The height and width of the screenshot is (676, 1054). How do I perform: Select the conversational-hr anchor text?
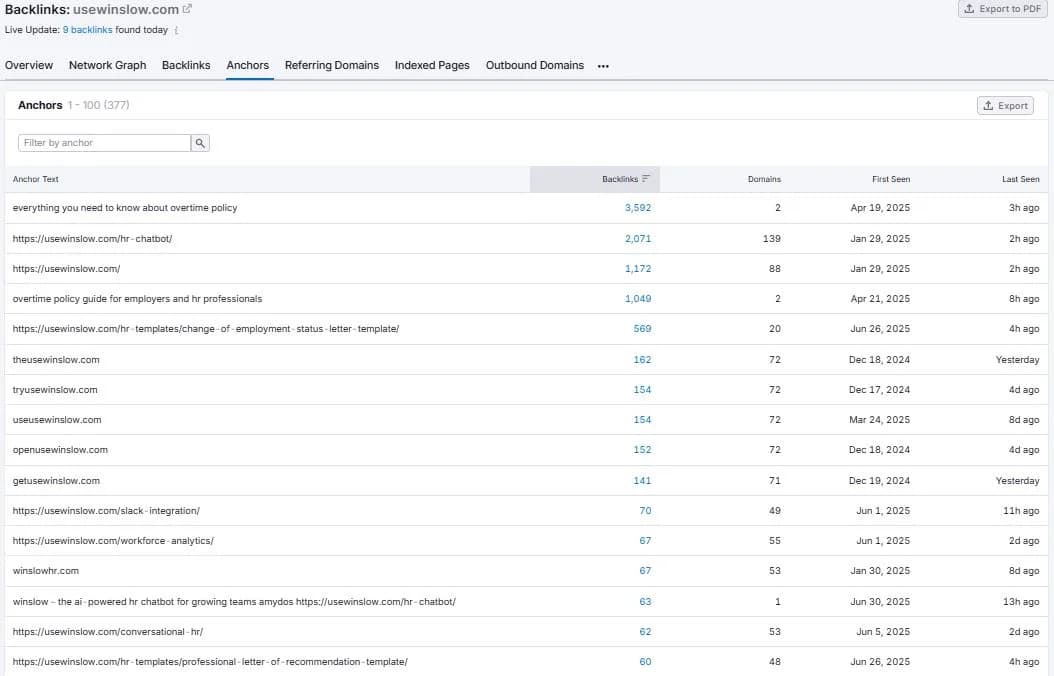point(108,632)
